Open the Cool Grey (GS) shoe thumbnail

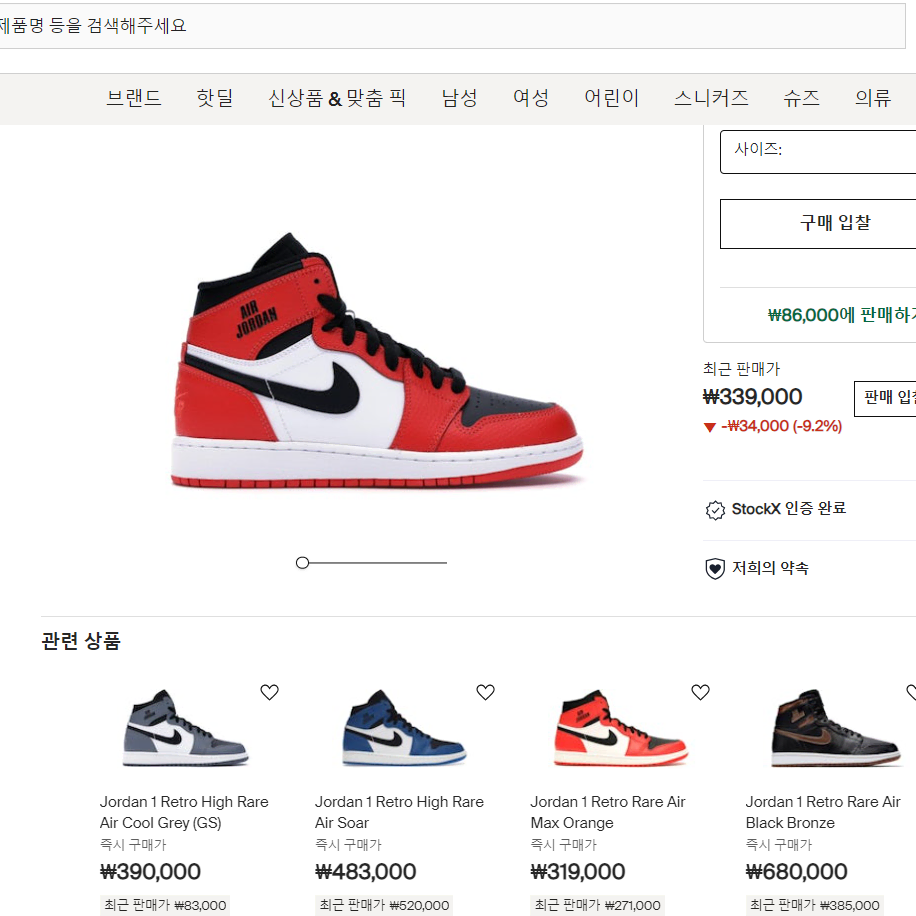(x=185, y=728)
